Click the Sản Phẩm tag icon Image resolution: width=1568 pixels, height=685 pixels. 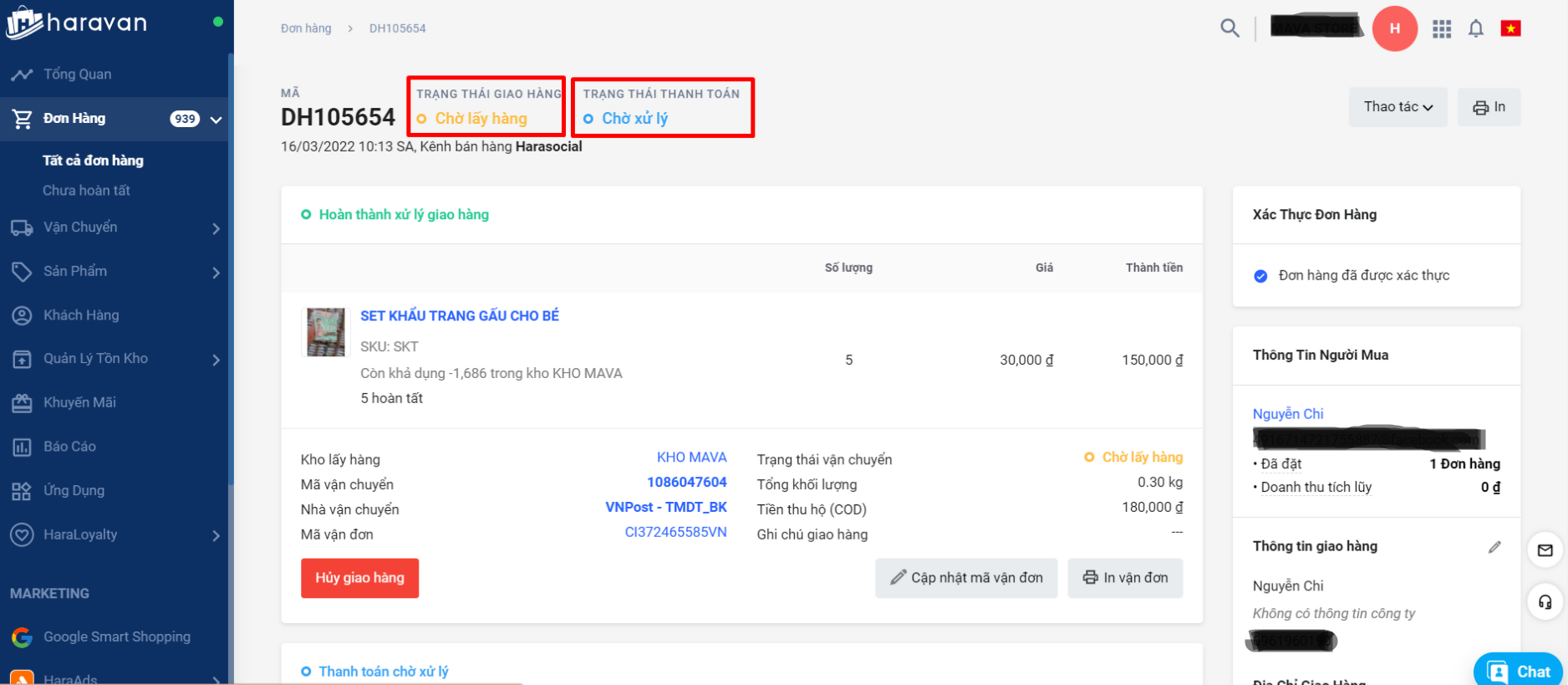coord(22,271)
